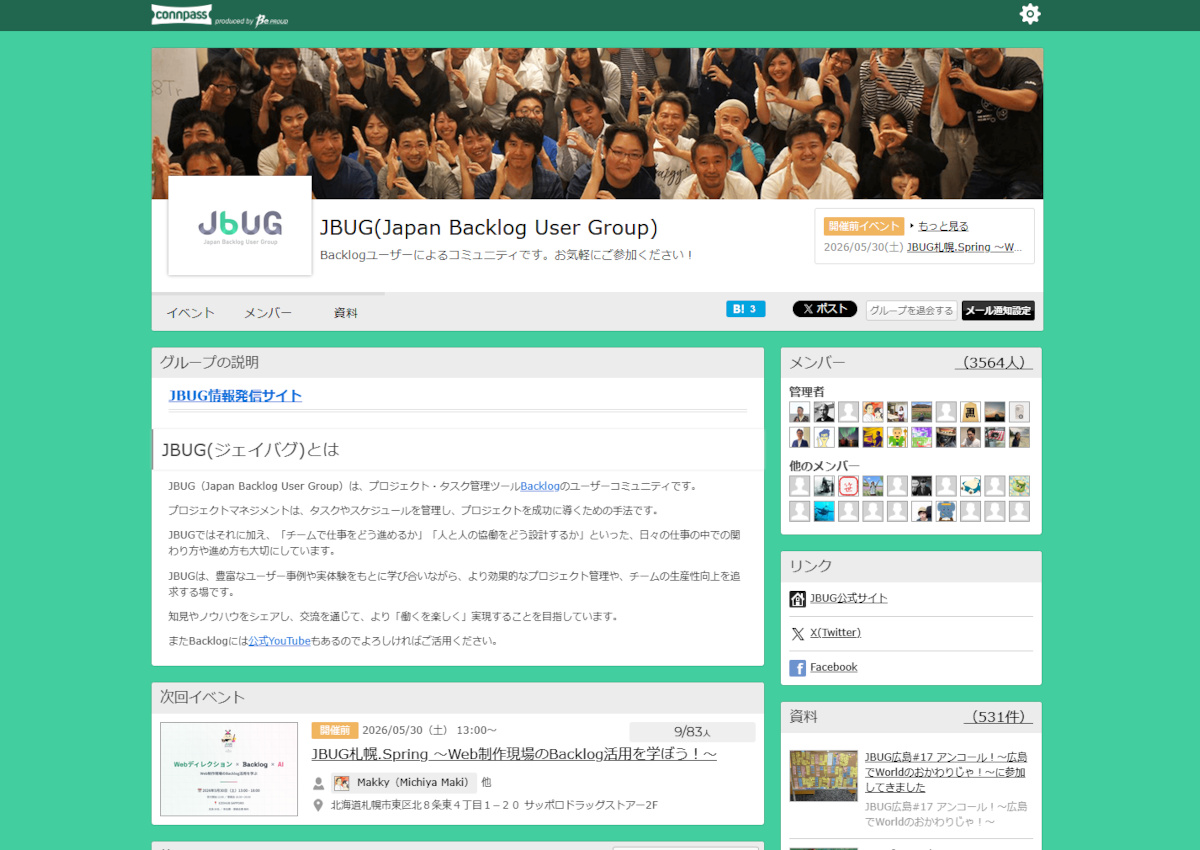Click the blue-haired cartoon face admin avatar
1200x850 pixels.
point(824,437)
